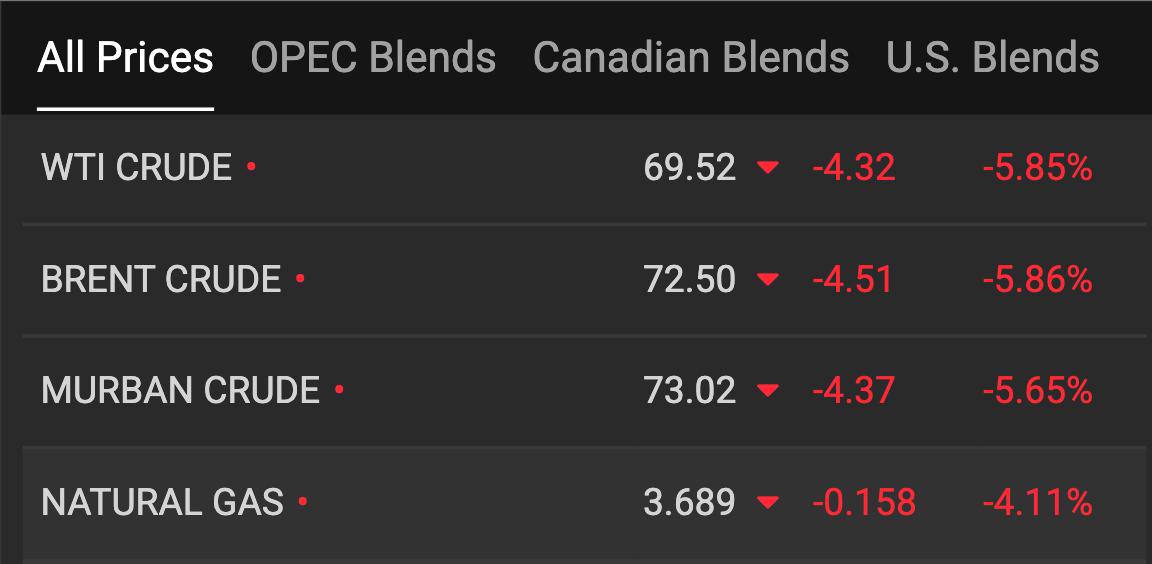Click the red down arrow beside Natural Gas price

pyautogui.click(x=768, y=503)
